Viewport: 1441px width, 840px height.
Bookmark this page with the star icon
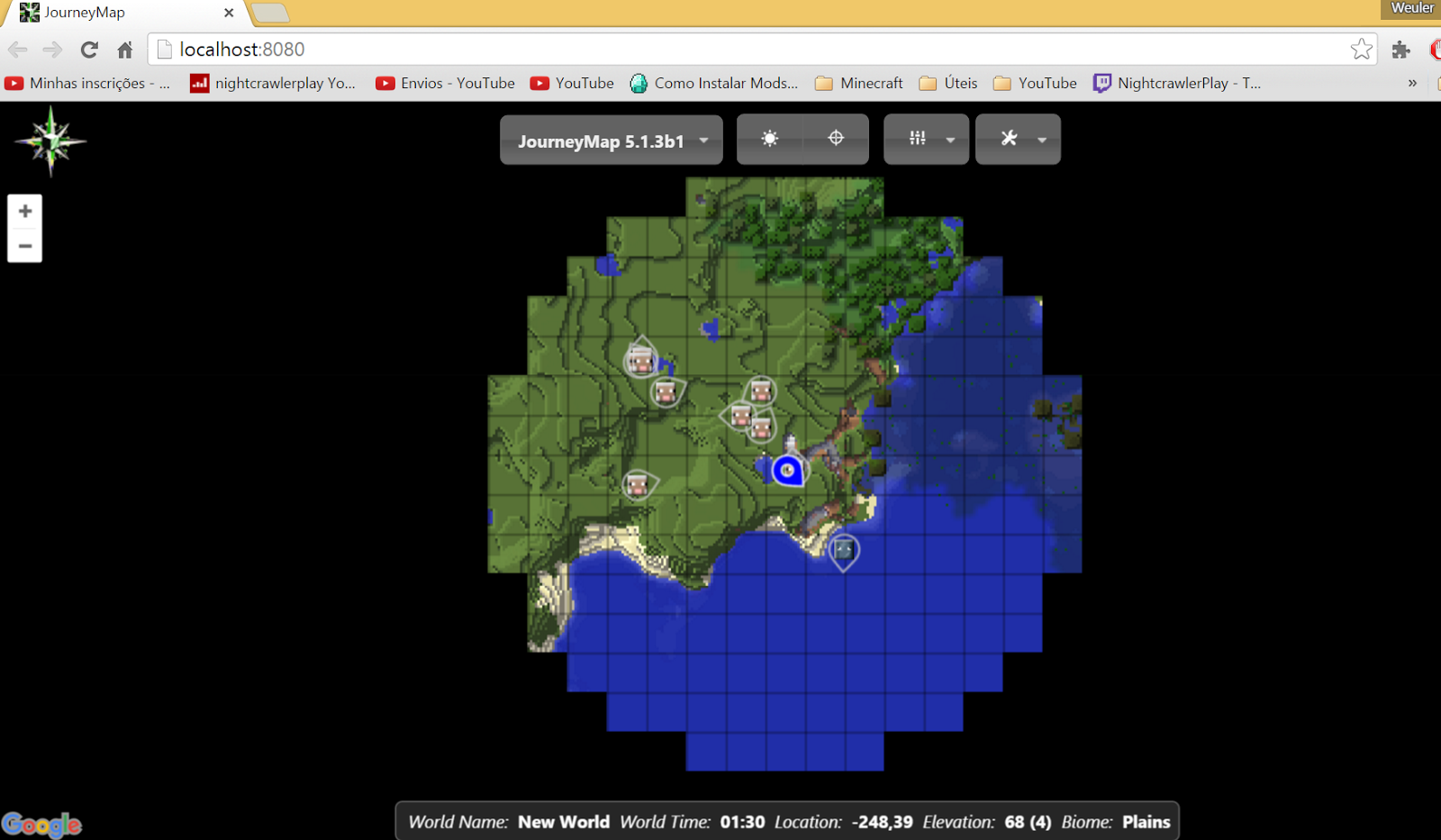[1361, 50]
